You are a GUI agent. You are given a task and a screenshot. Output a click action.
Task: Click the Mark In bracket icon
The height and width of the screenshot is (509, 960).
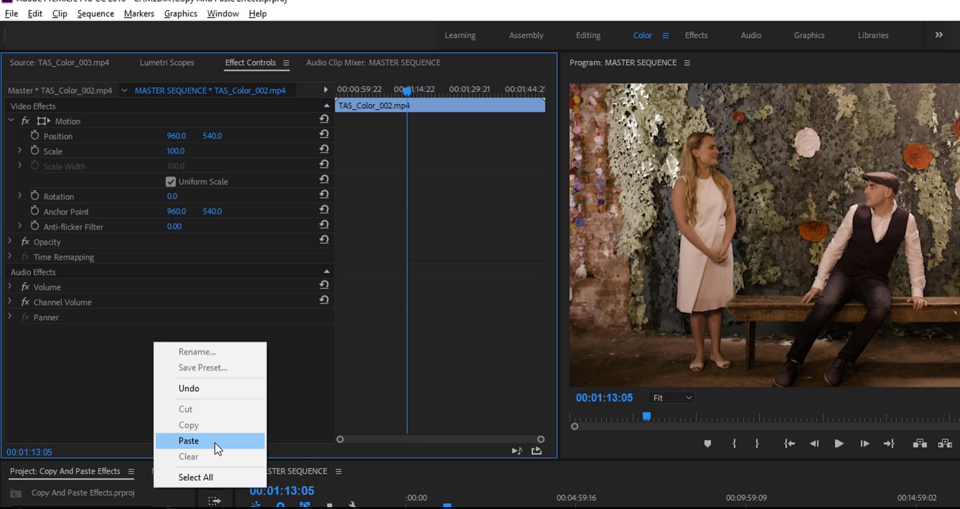tap(734, 444)
